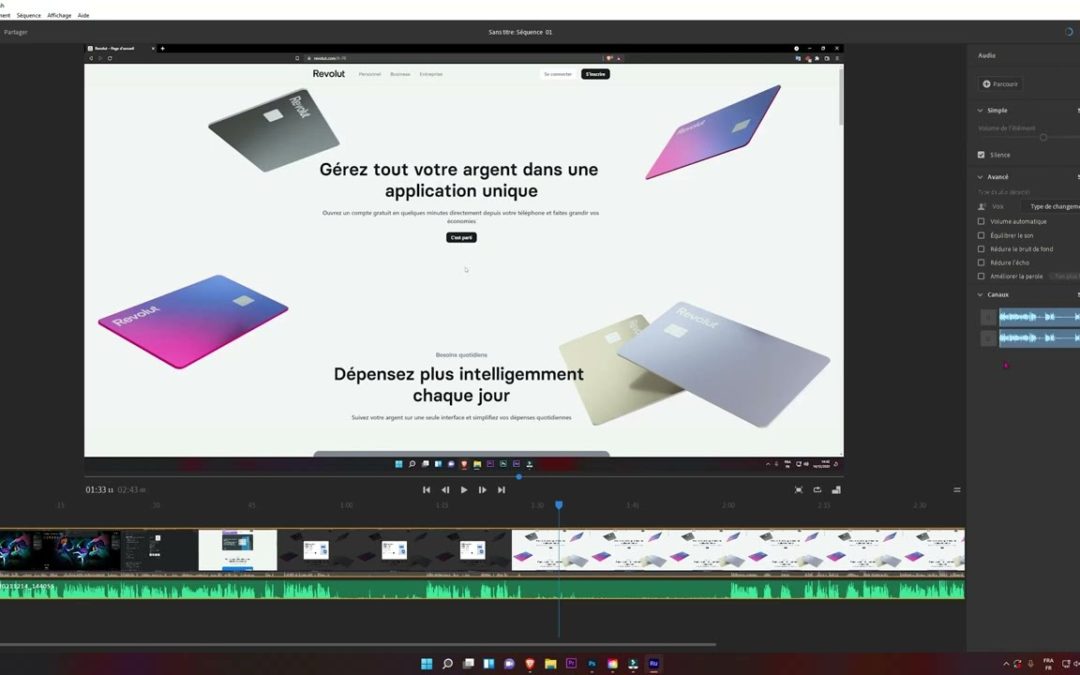
Task: Open the Windows Start menu
Action: tap(426, 664)
